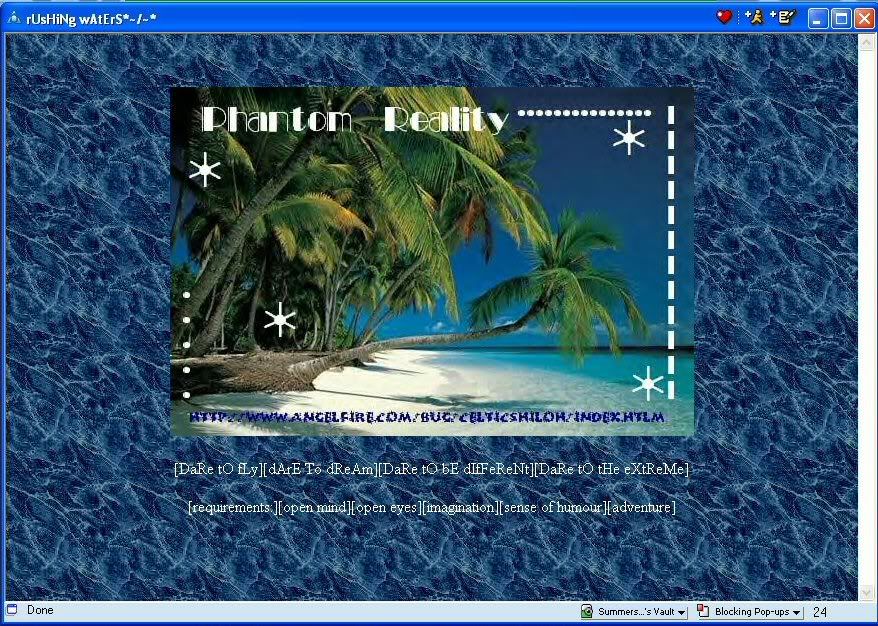878x626 pixels.
Task: Close the rUsHiNg wAtErS window
Action: point(864,18)
